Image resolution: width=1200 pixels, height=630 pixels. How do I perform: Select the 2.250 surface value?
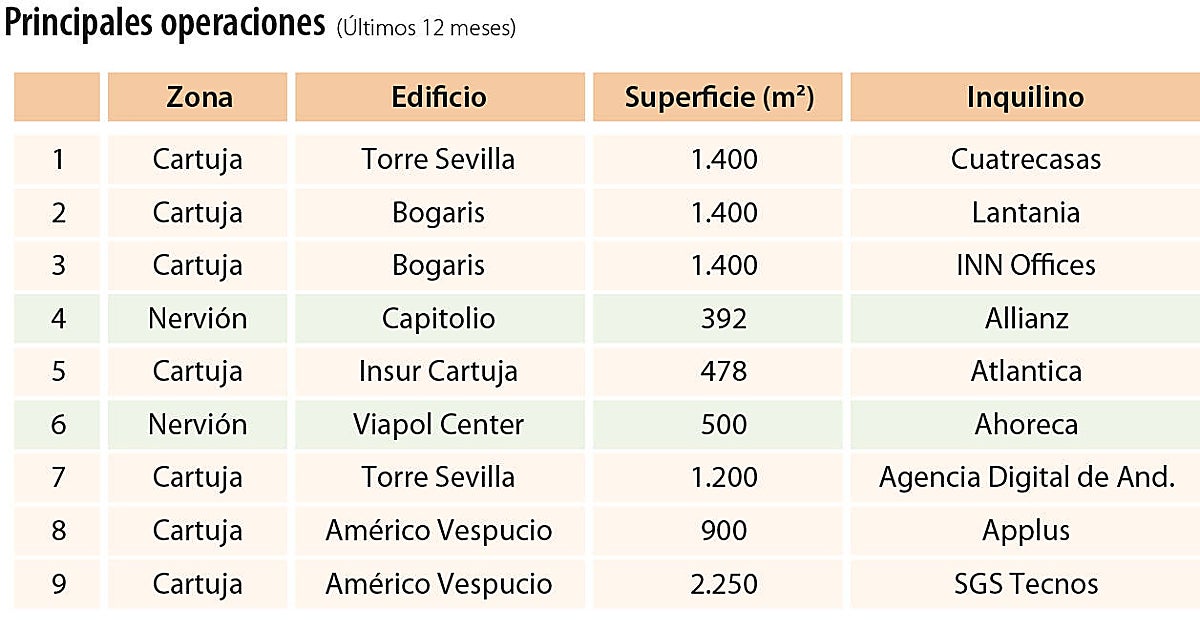pos(718,583)
